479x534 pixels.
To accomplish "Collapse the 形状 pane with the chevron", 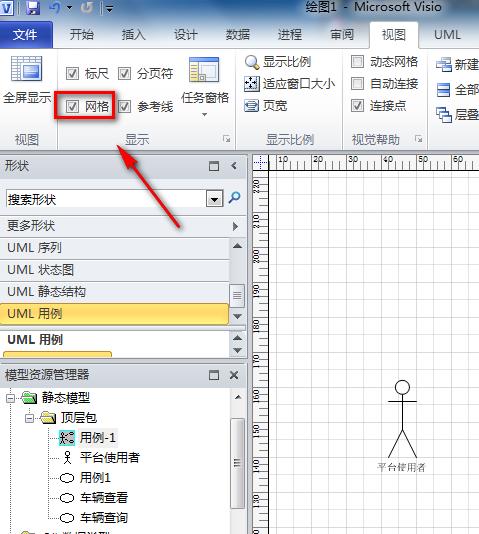I will (x=234, y=166).
